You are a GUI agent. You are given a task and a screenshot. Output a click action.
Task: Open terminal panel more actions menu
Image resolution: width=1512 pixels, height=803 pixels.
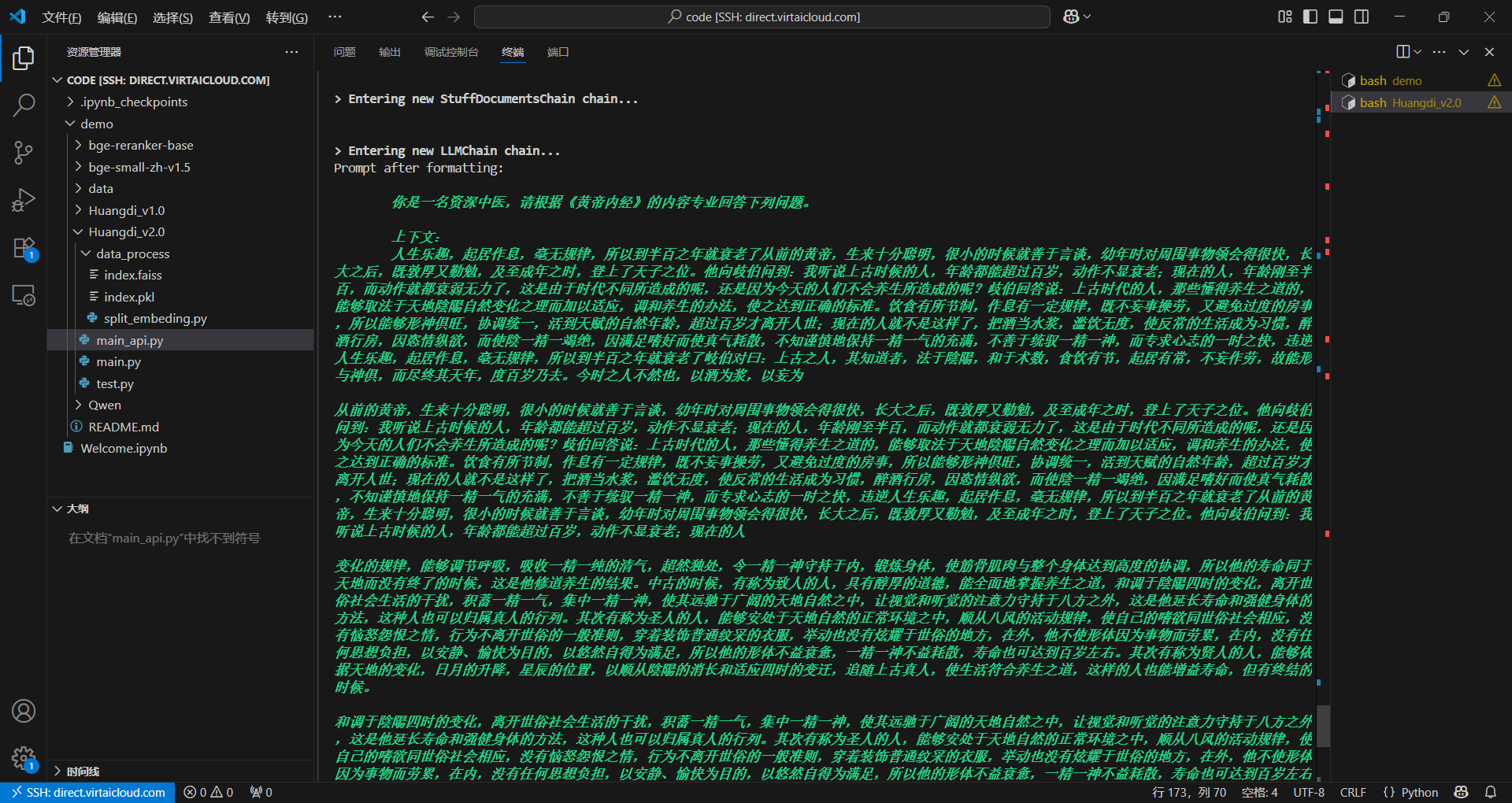tap(1440, 52)
